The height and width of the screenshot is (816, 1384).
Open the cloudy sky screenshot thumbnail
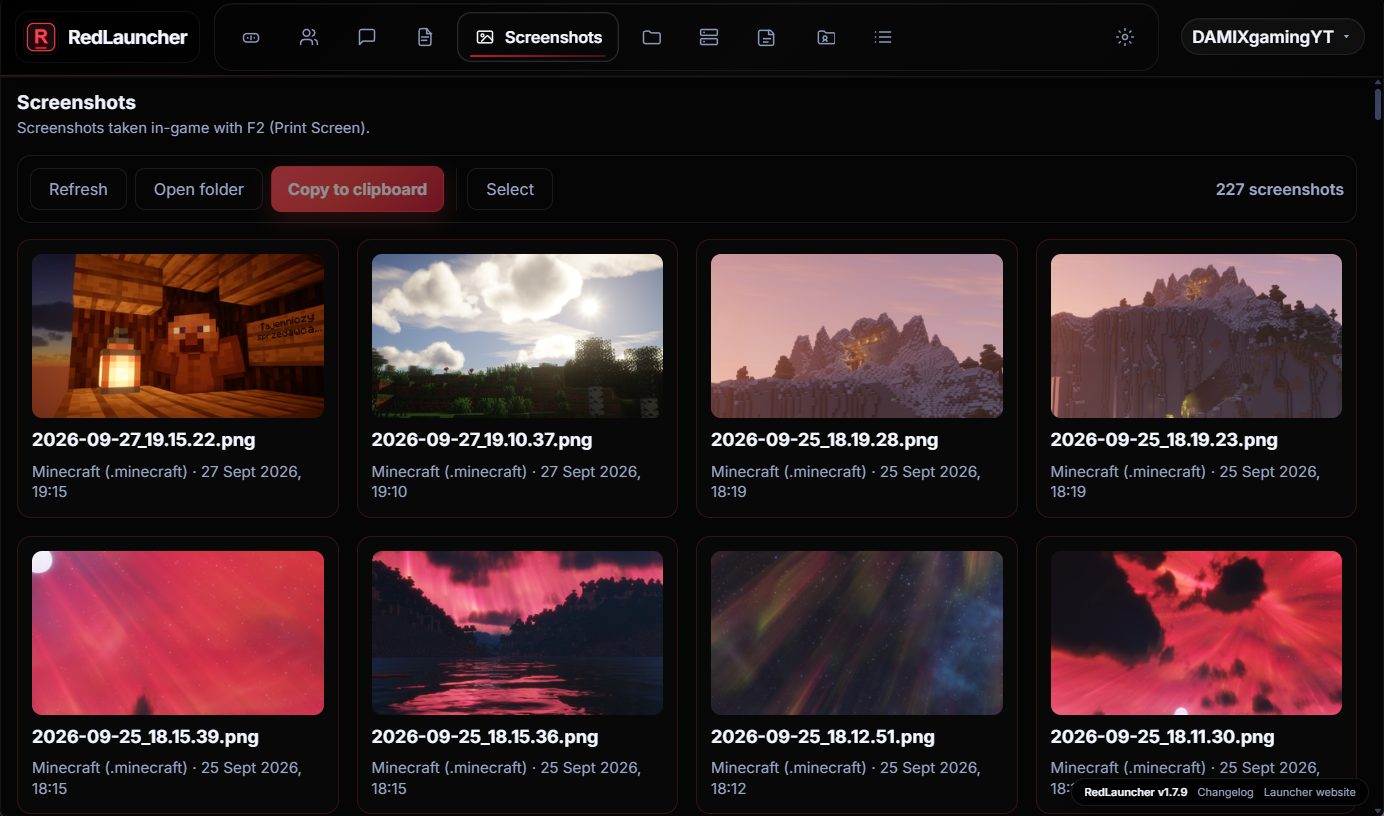pos(517,336)
